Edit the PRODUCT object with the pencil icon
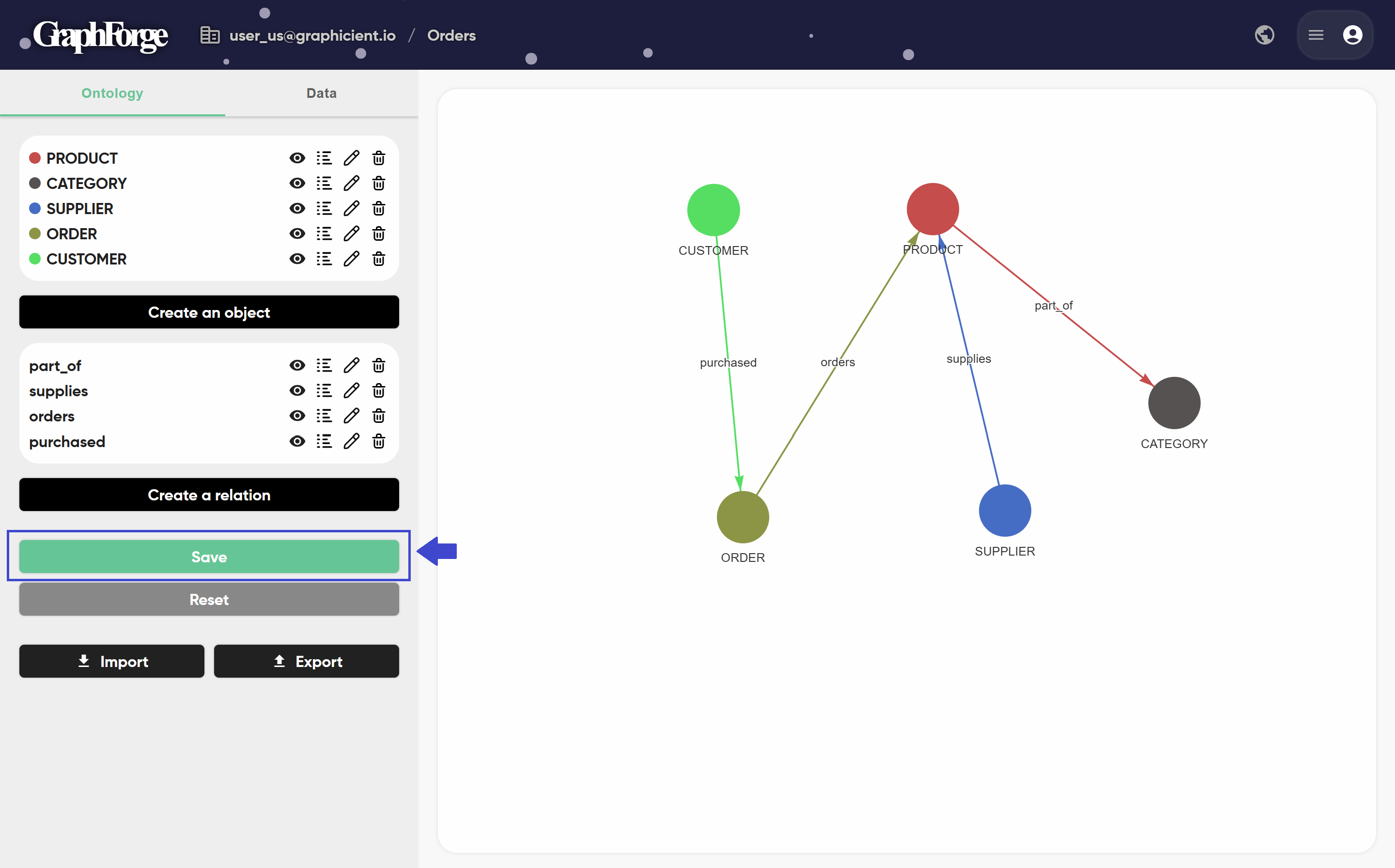This screenshot has height=868, width=1395. 351,158
